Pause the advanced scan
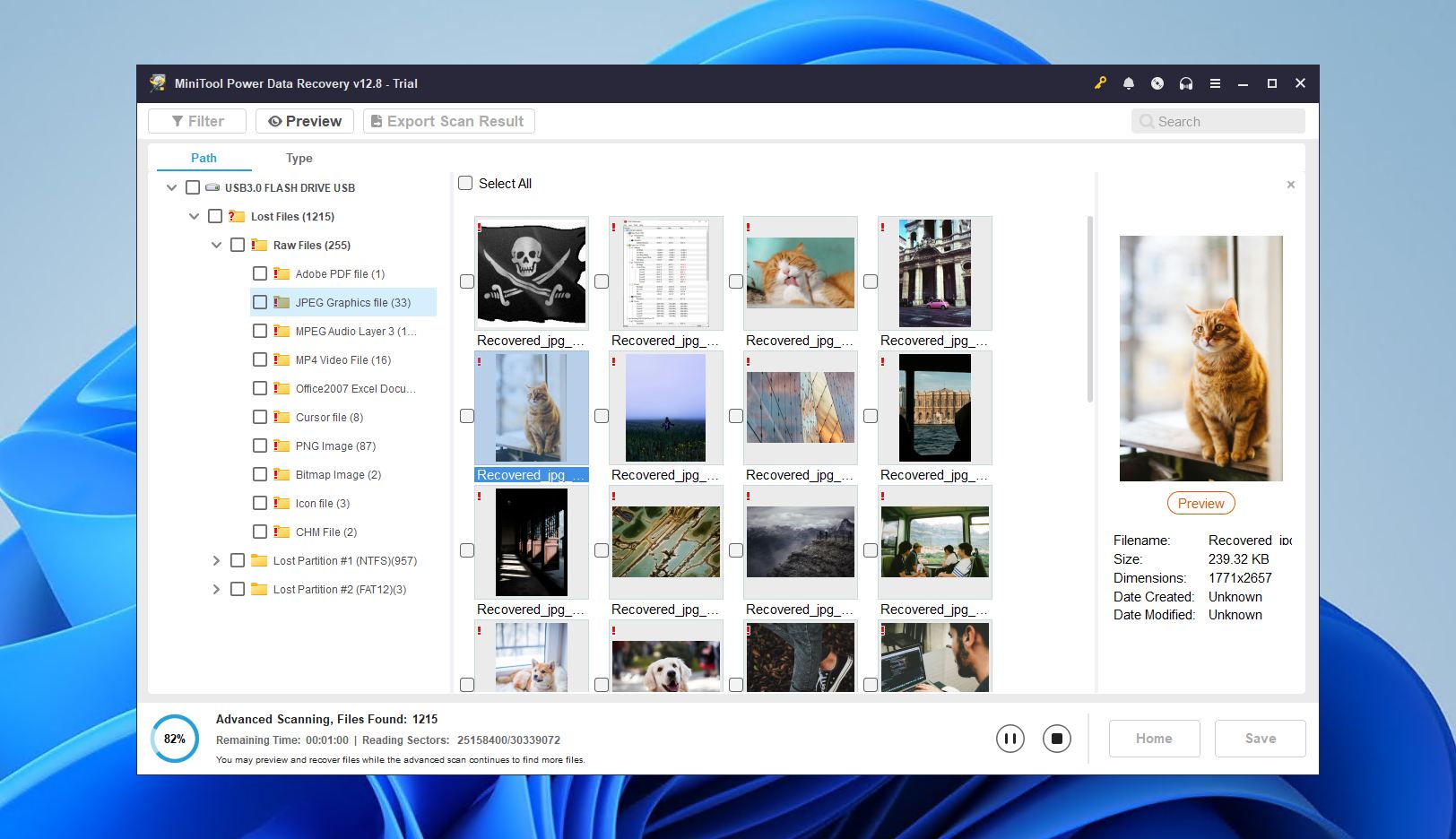This screenshot has width=1456, height=839. point(1010,738)
